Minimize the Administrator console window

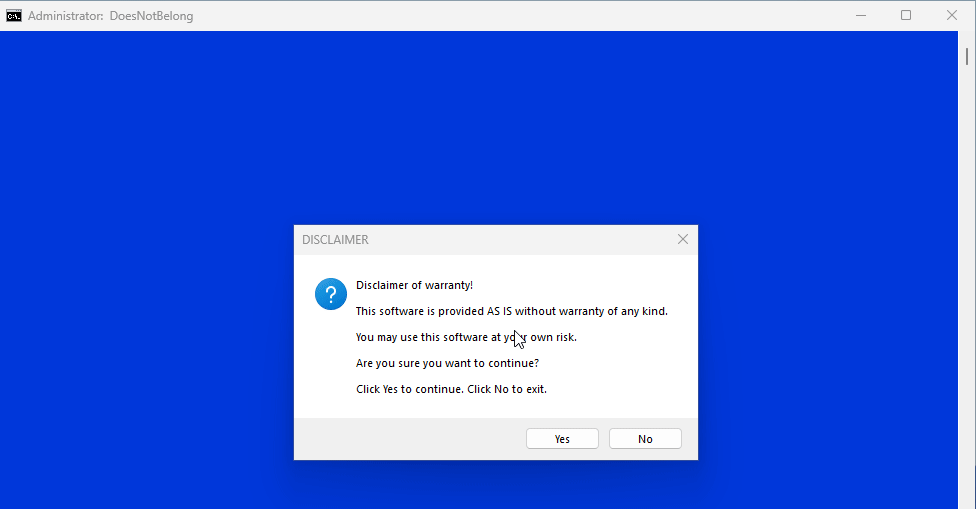[861, 16]
